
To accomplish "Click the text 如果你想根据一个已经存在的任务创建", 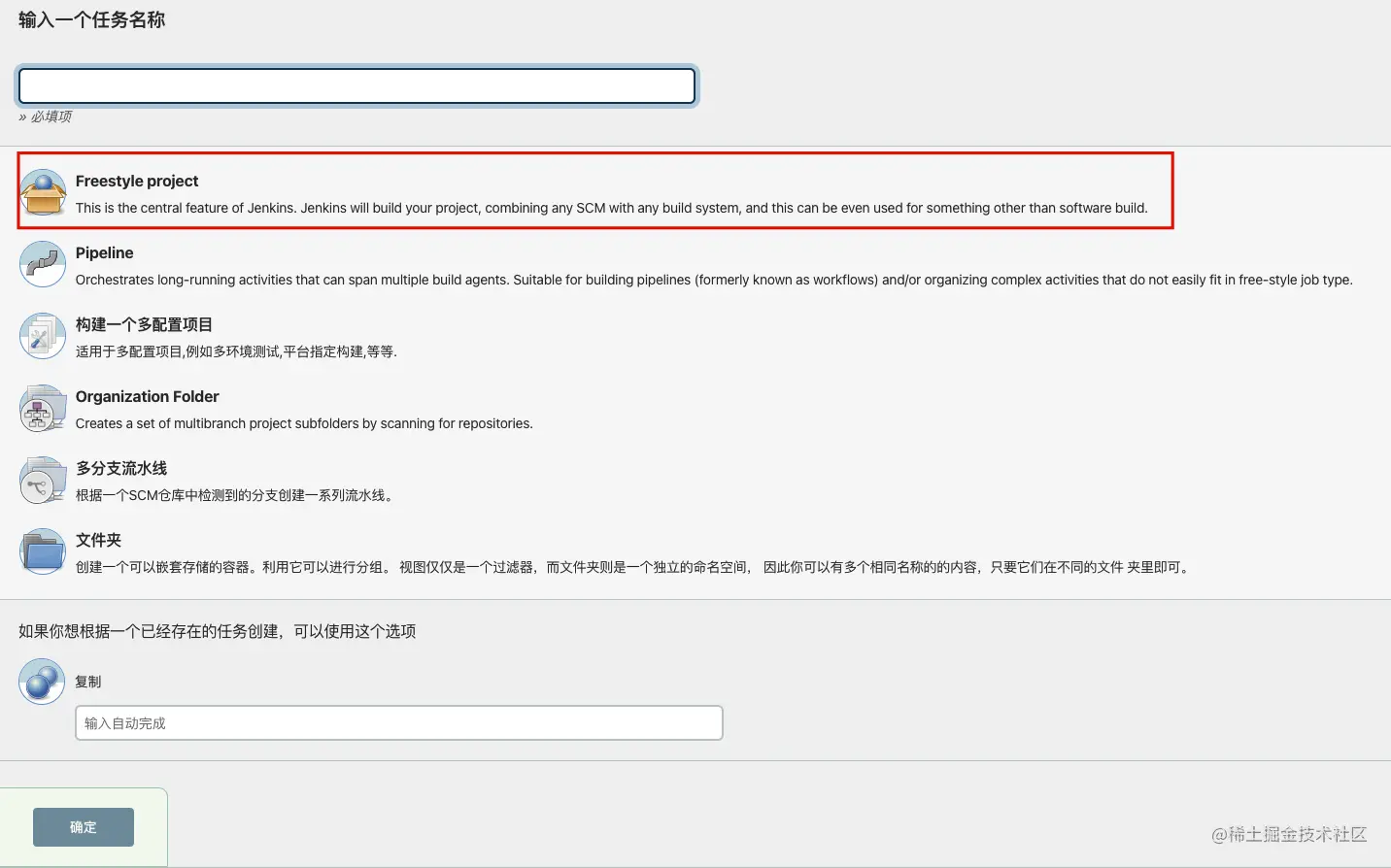I will (218, 631).
